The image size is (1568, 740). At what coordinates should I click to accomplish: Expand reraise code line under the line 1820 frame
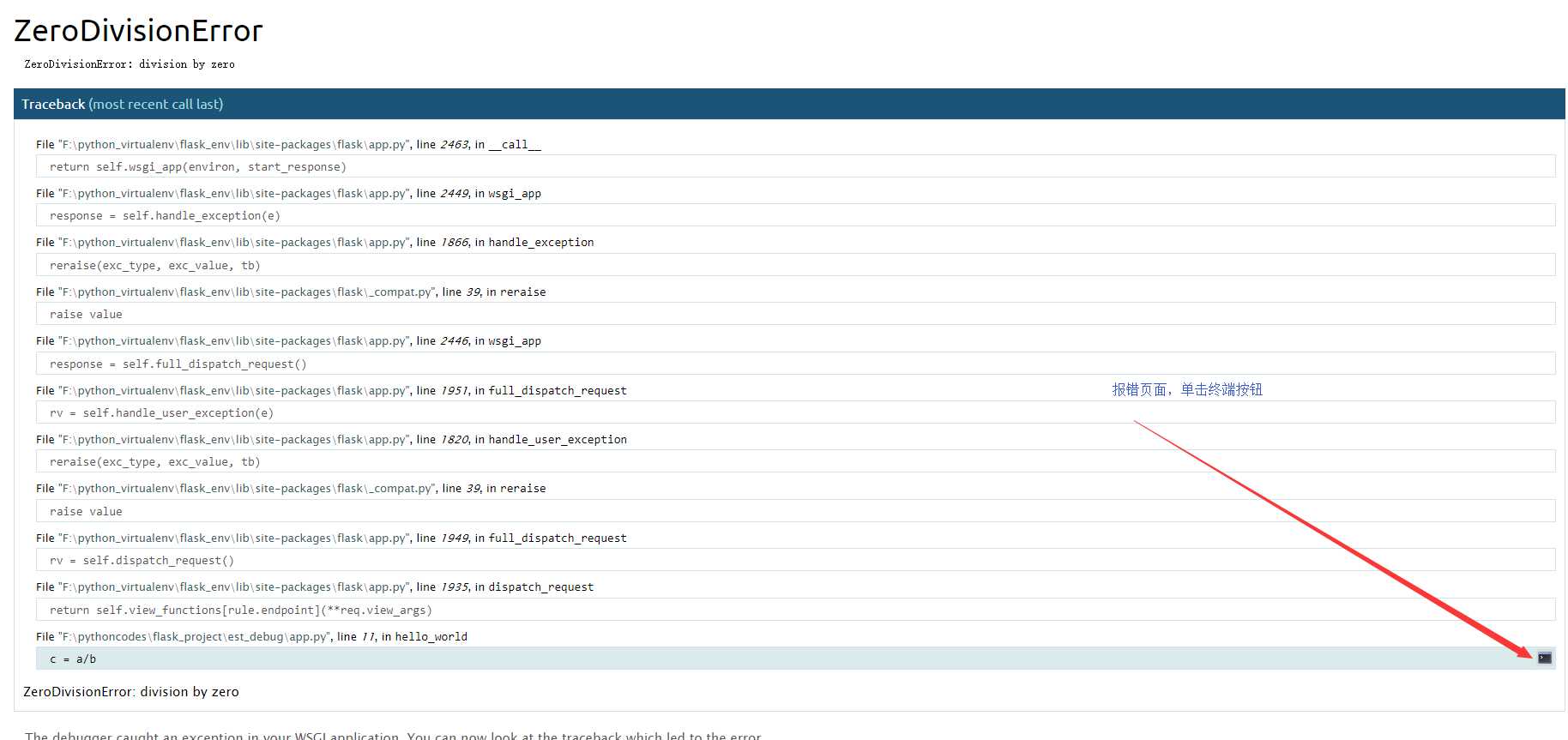tap(795, 461)
